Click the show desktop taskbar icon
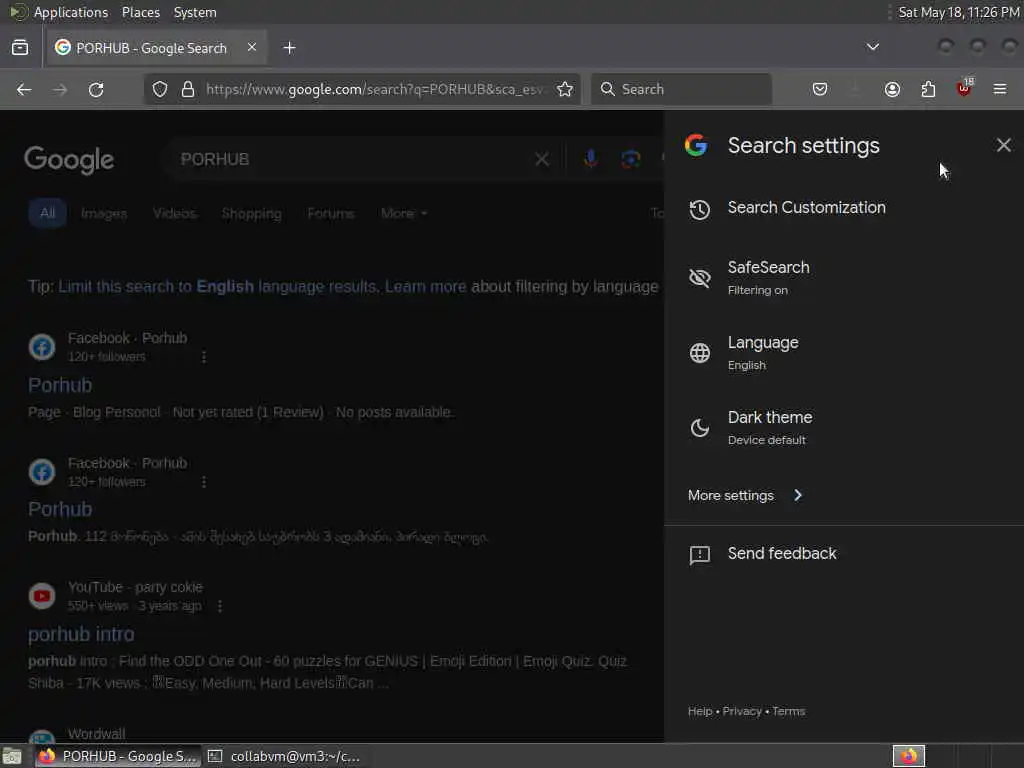1024x768 pixels. (12, 756)
